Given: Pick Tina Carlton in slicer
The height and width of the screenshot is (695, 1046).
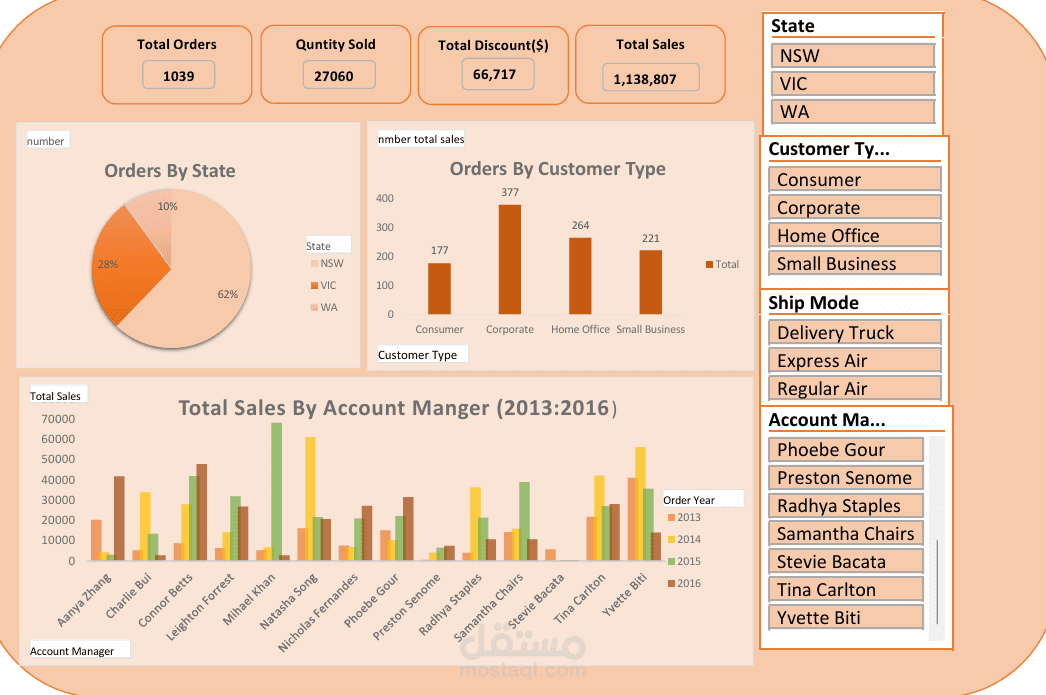Looking at the screenshot, I should pos(846,590).
